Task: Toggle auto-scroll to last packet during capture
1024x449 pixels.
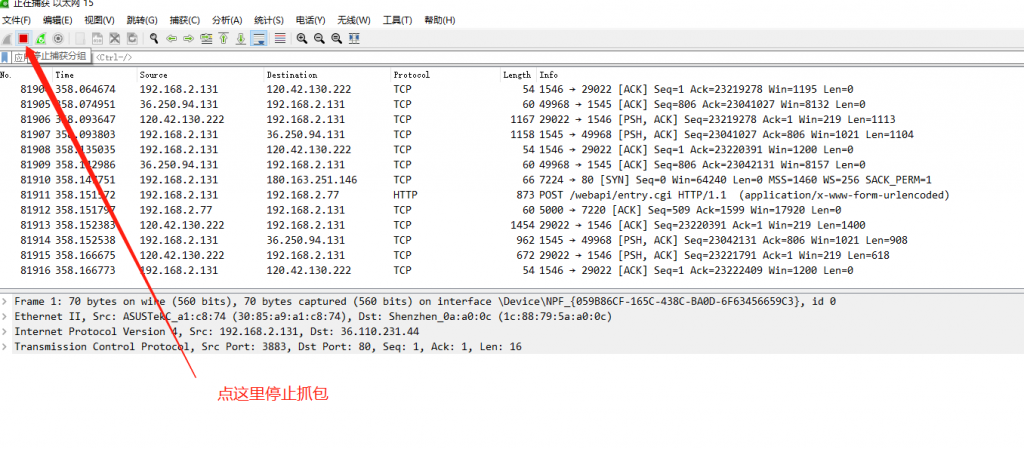Action: click(x=259, y=39)
